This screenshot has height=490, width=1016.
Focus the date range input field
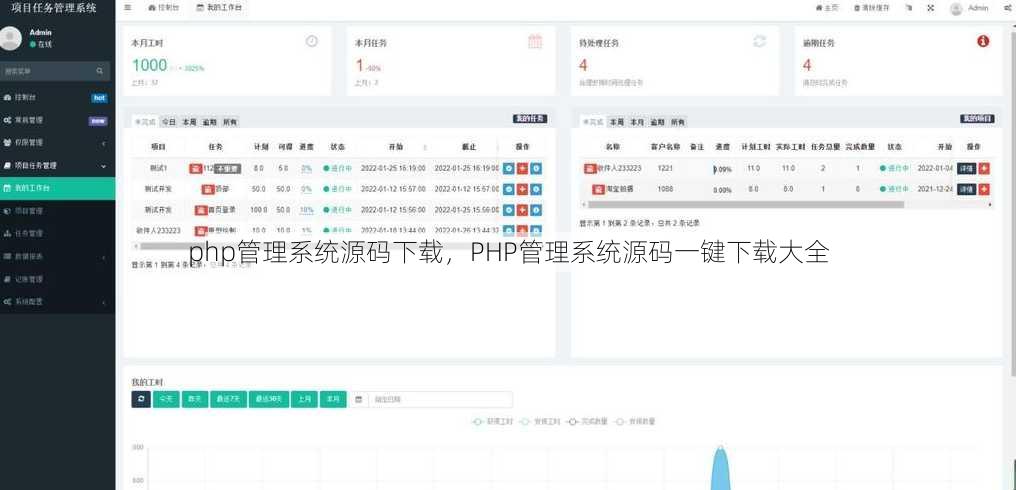pyautogui.click(x=440, y=399)
